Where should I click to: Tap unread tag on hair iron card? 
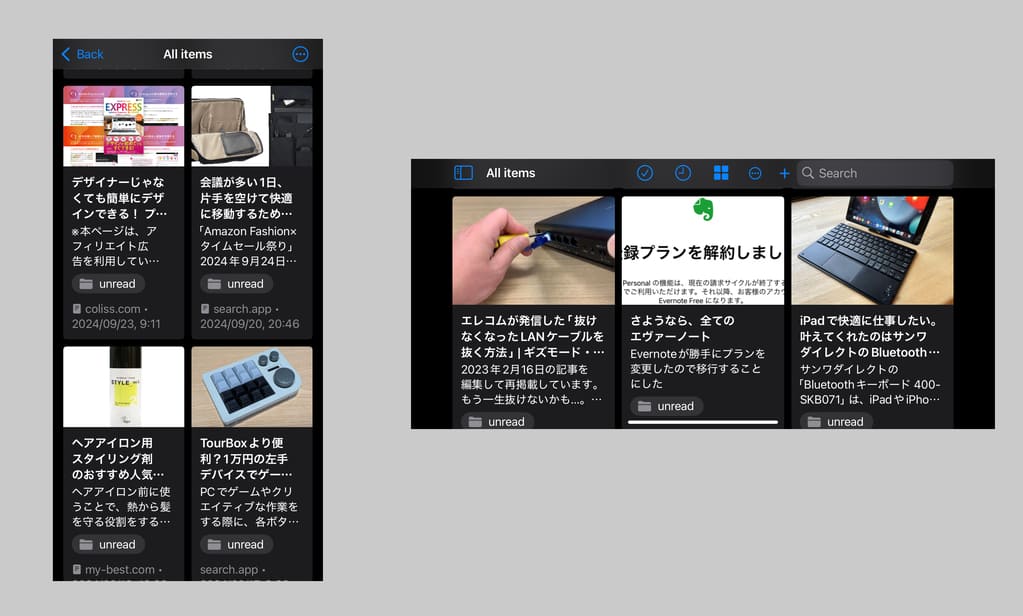[108, 544]
